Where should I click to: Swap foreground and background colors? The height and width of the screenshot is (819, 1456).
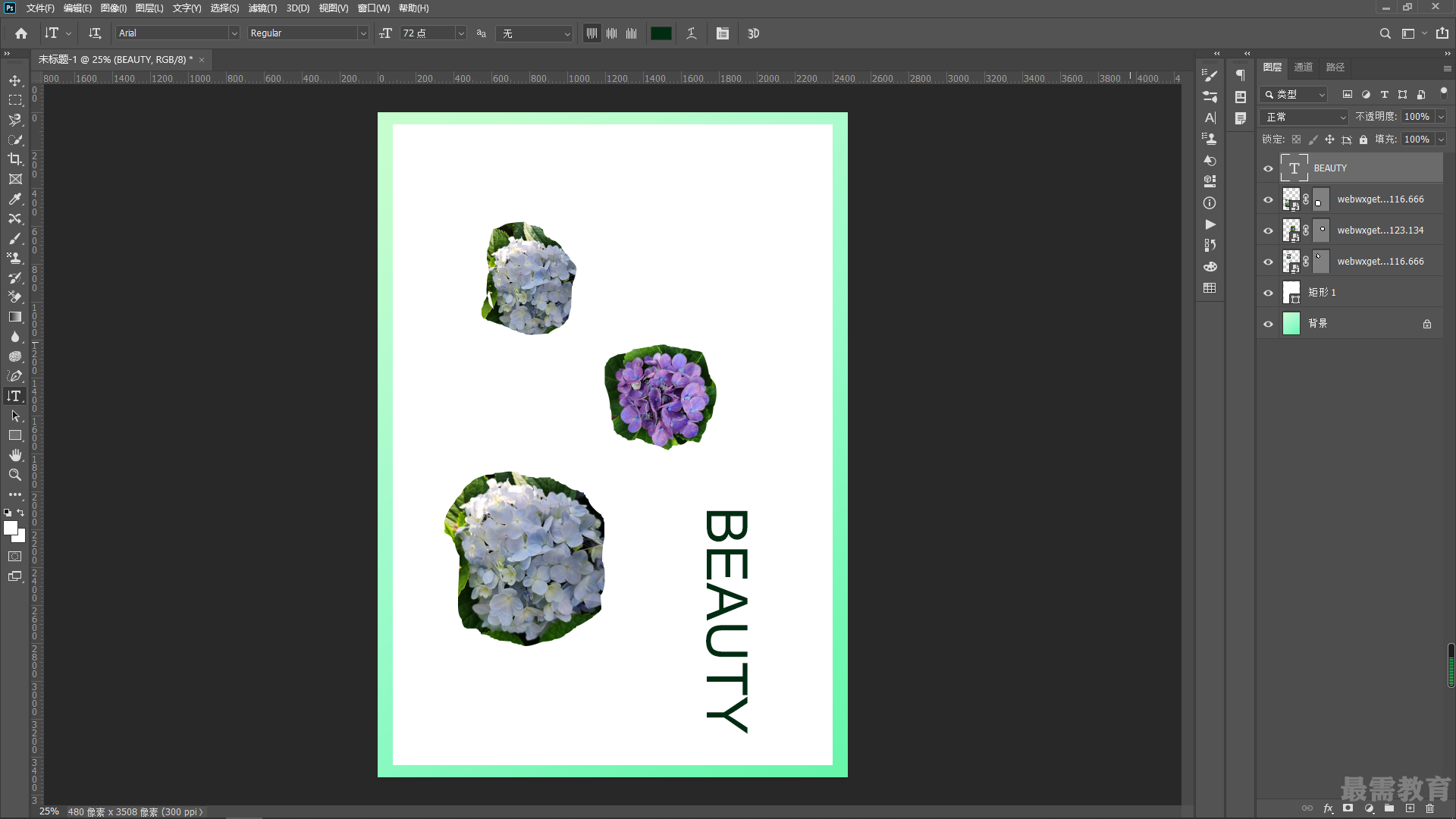20,513
